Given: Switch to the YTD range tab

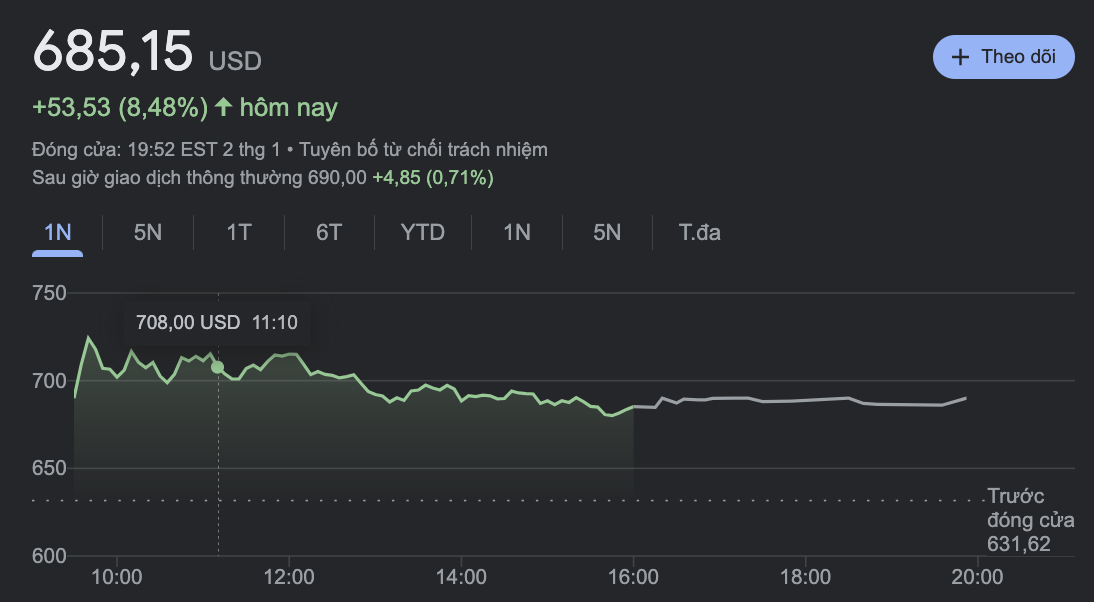Looking at the screenshot, I should (422, 233).
